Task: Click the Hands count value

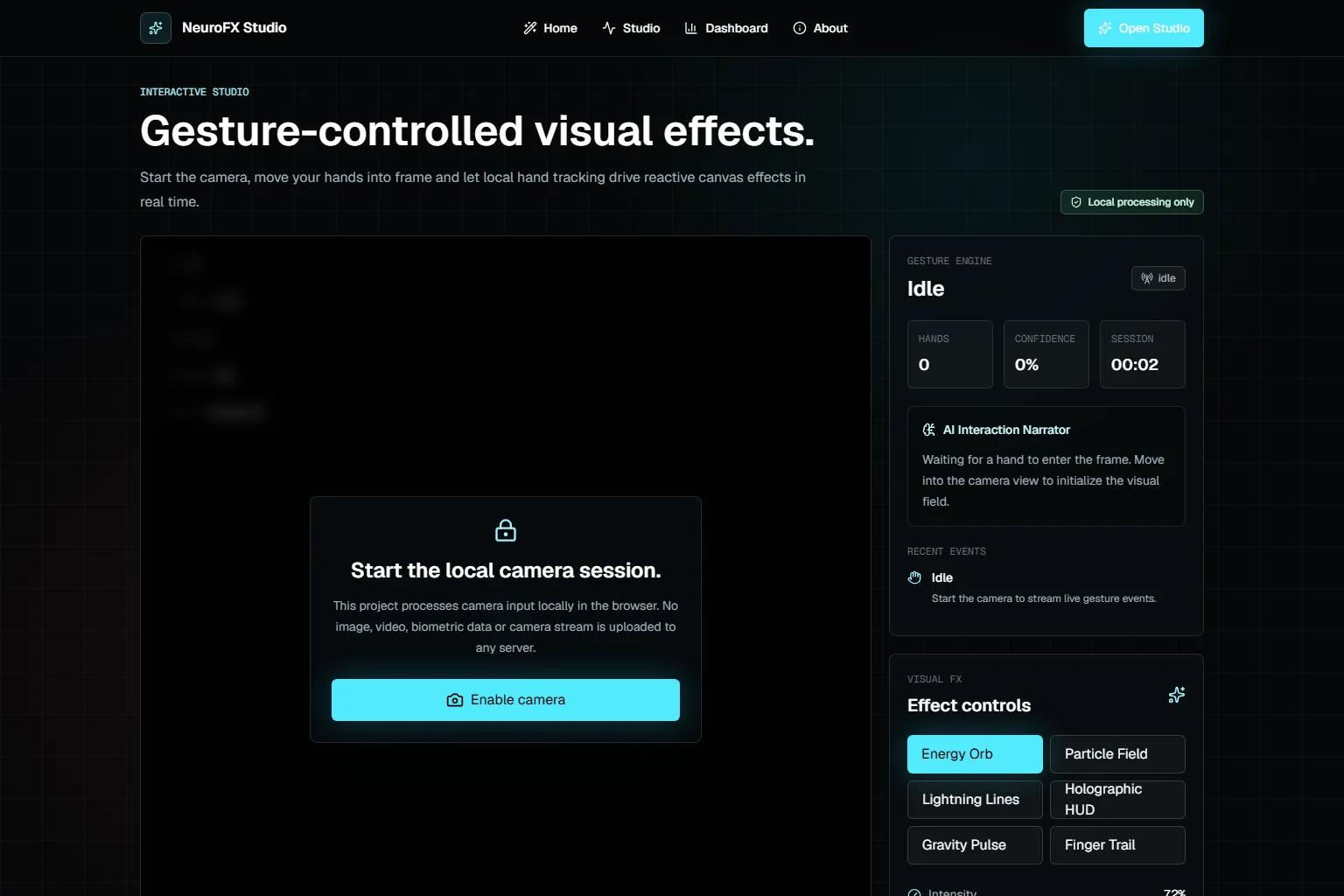Action: pos(924,365)
